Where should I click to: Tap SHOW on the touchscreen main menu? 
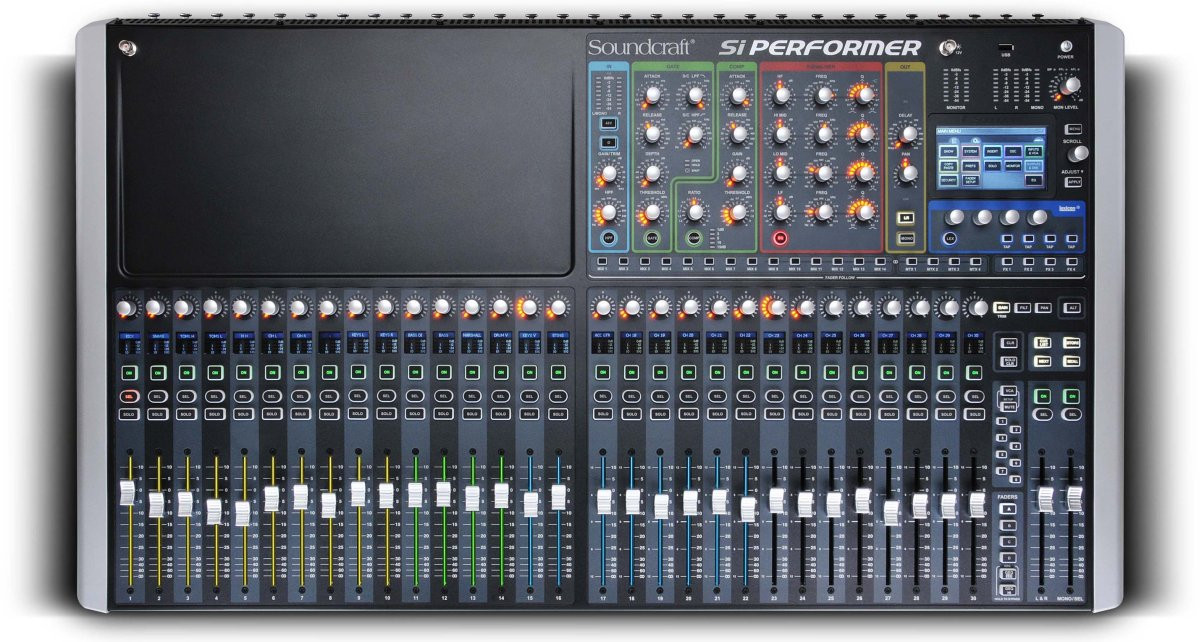pyautogui.click(x=946, y=150)
